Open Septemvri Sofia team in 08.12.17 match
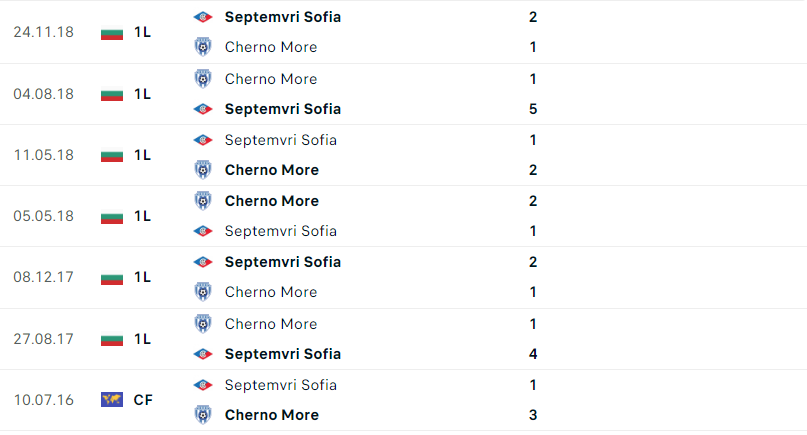 (283, 262)
